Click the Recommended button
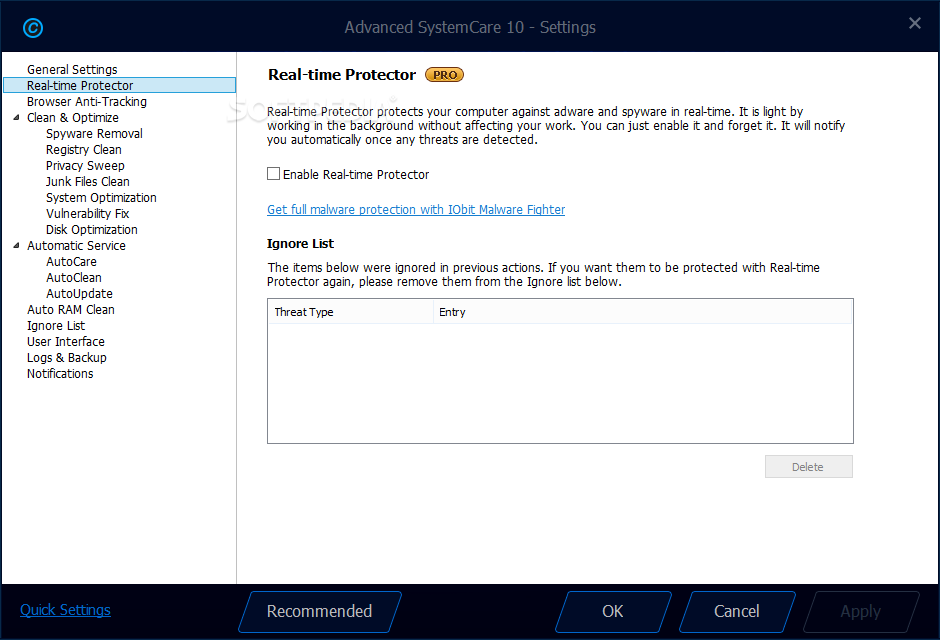The image size is (940, 640). tap(320, 611)
